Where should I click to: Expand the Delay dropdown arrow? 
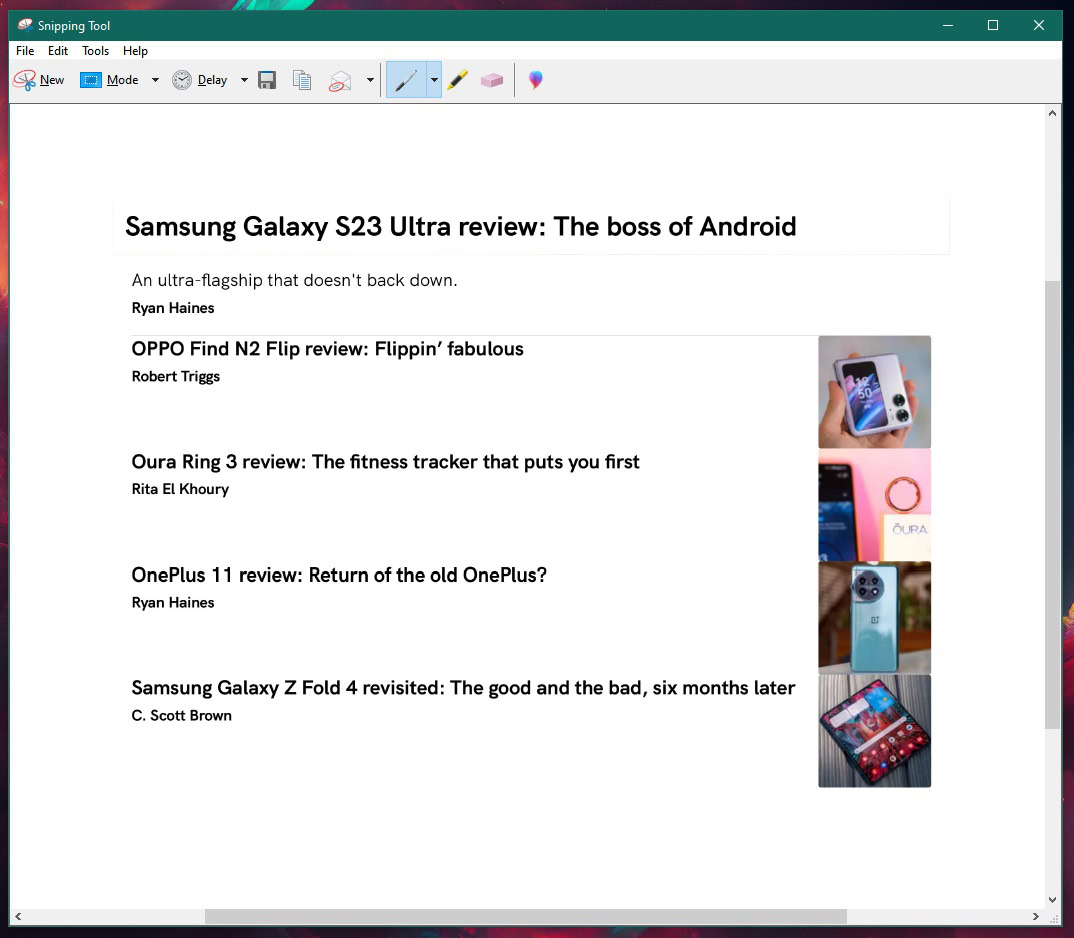[x=244, y=80]
